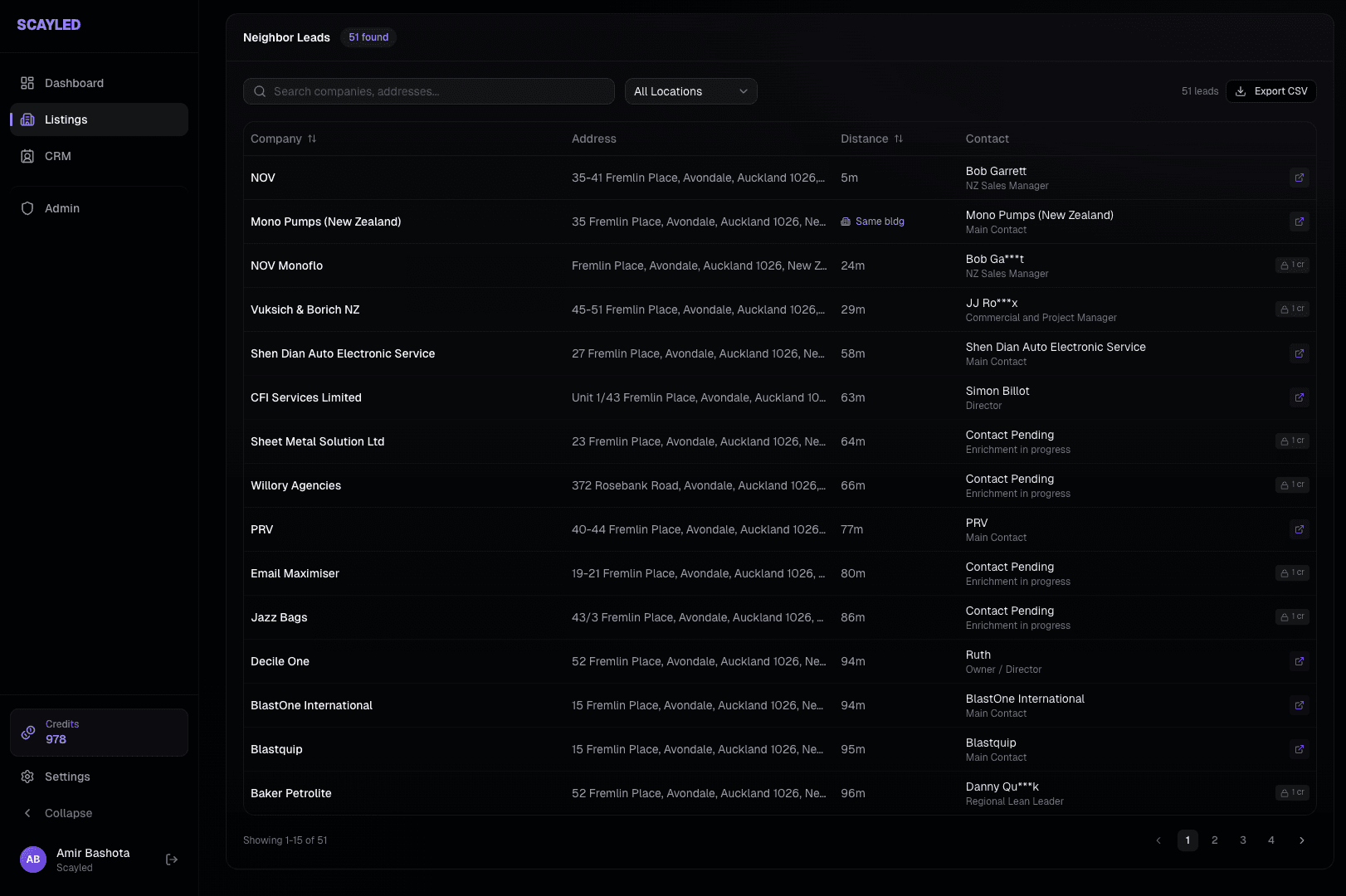This screenshot has width=1346, height=896.
Task: Go to next page using arrow
Action: point(1301,840)
